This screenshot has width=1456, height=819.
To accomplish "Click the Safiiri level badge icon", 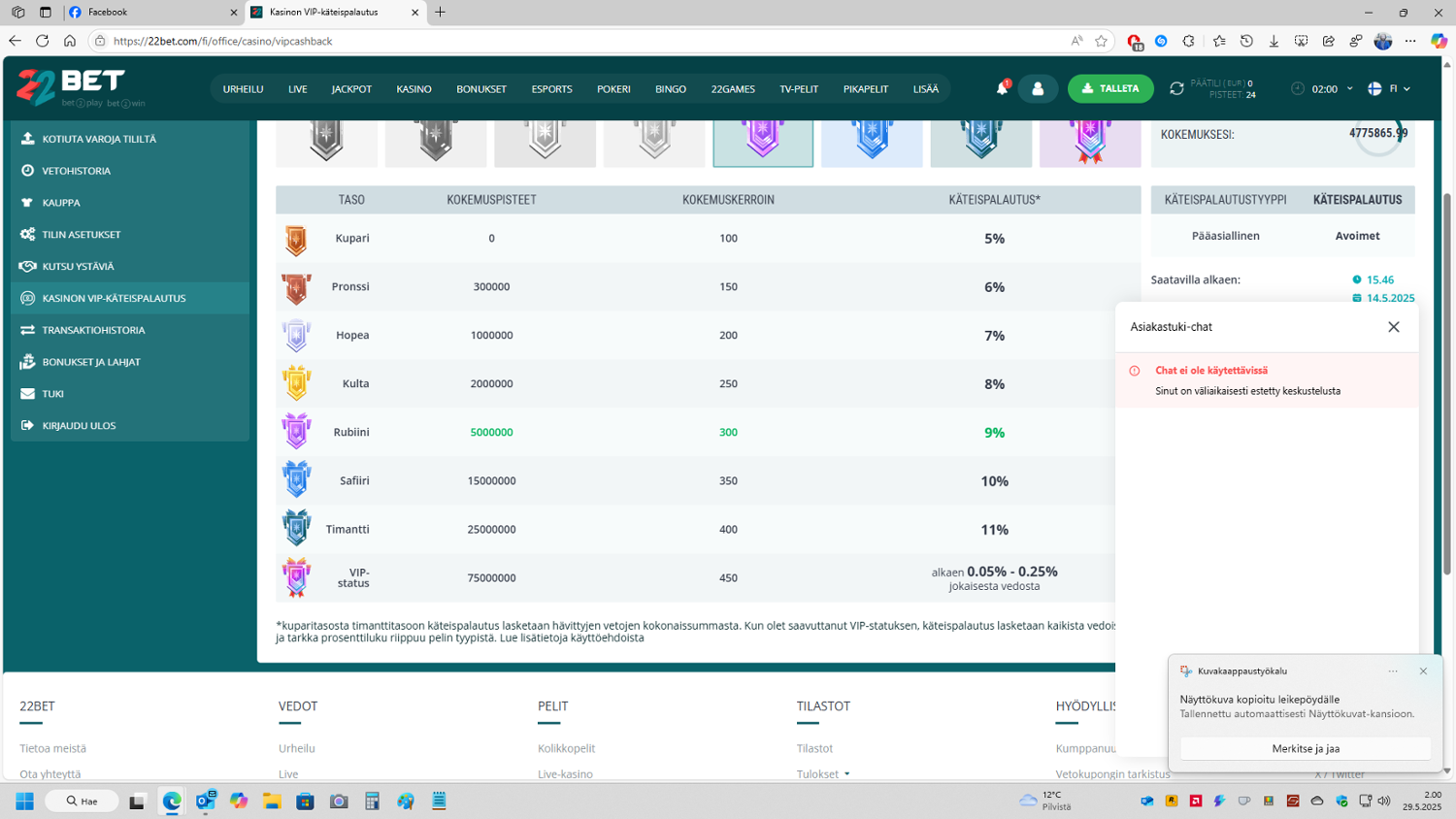I will pyautogui.click(x=296, y=480).
